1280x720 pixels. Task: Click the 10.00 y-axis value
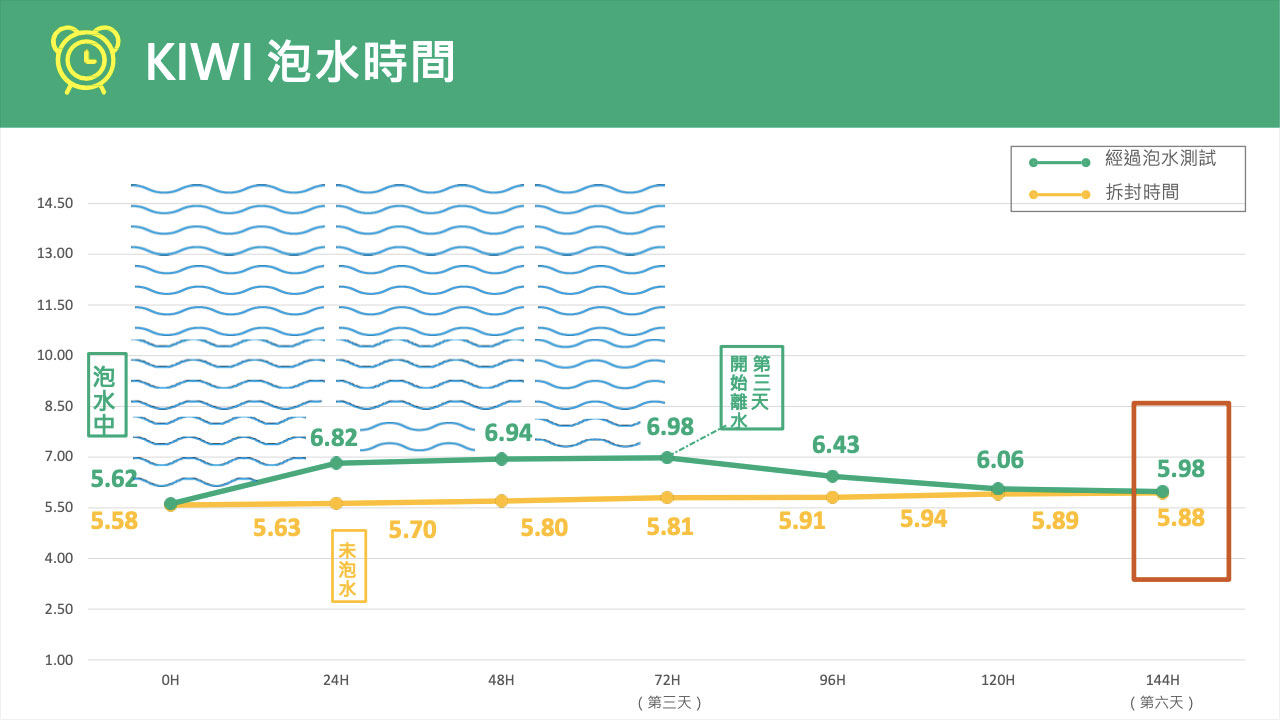pyautogui.click(x=55, y=355)
